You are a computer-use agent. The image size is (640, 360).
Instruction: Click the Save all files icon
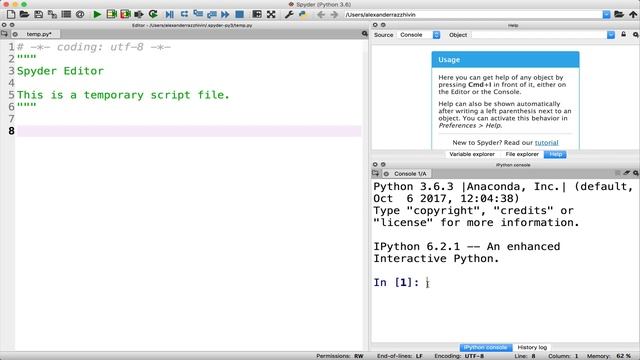[x=52, y=15]
